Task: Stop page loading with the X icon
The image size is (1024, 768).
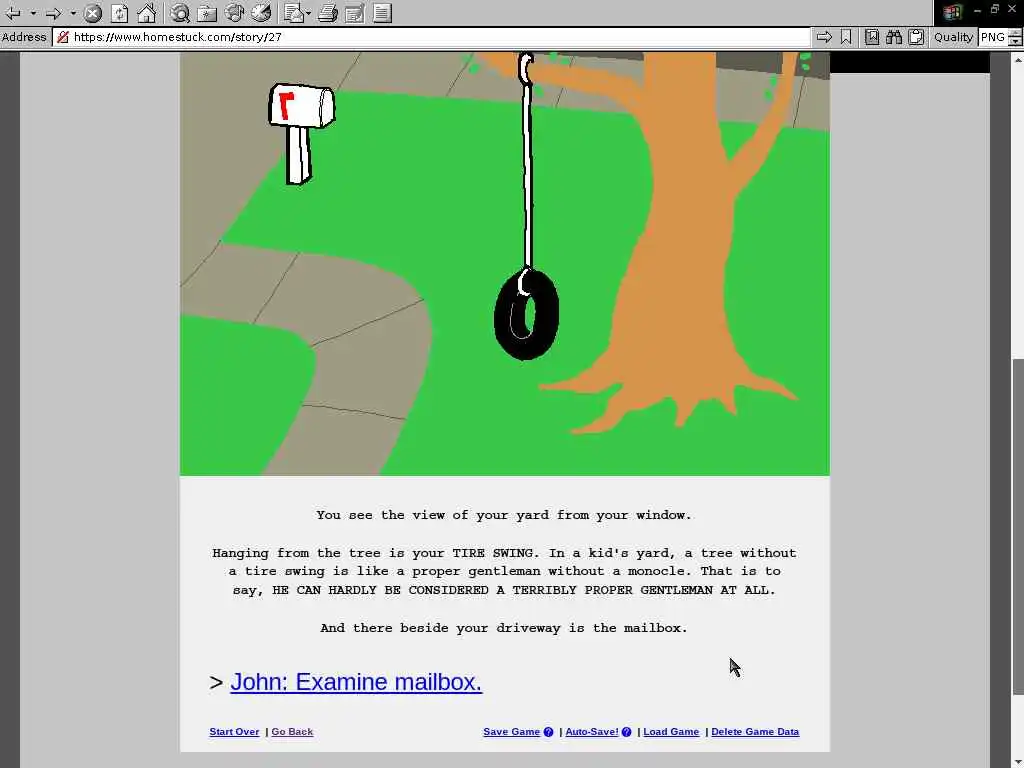Action: (x=93, y=12)
